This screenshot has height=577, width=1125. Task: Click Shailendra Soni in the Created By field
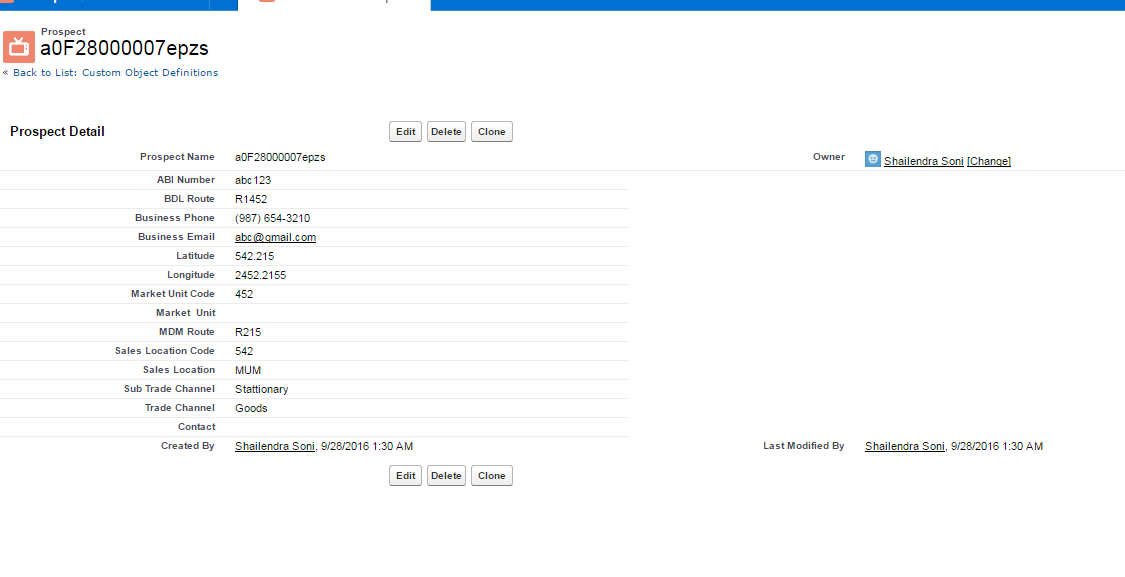pyautogui.click(x=274, y=446)
